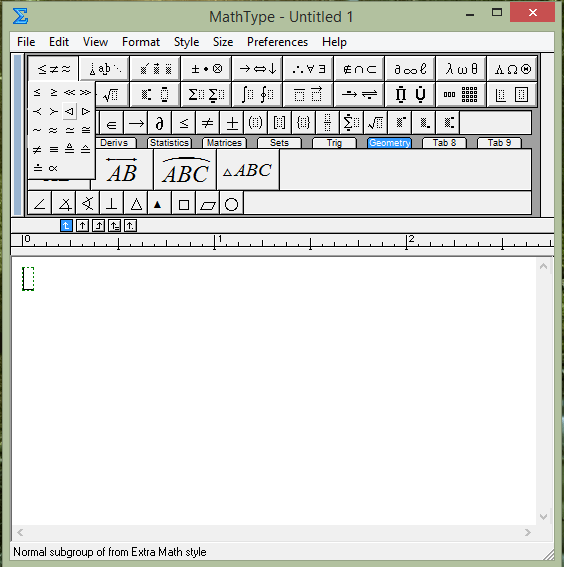The image size is (564, 567).
Task: Insert the circle symbol from Geometry bar
Action: (231, 204)
